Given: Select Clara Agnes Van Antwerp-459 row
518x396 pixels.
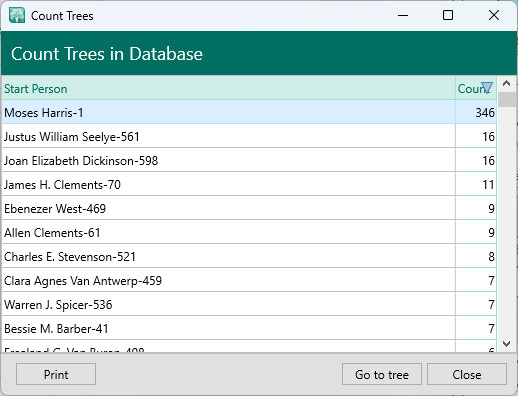Looking at the screenshot, I should (249, 280).
